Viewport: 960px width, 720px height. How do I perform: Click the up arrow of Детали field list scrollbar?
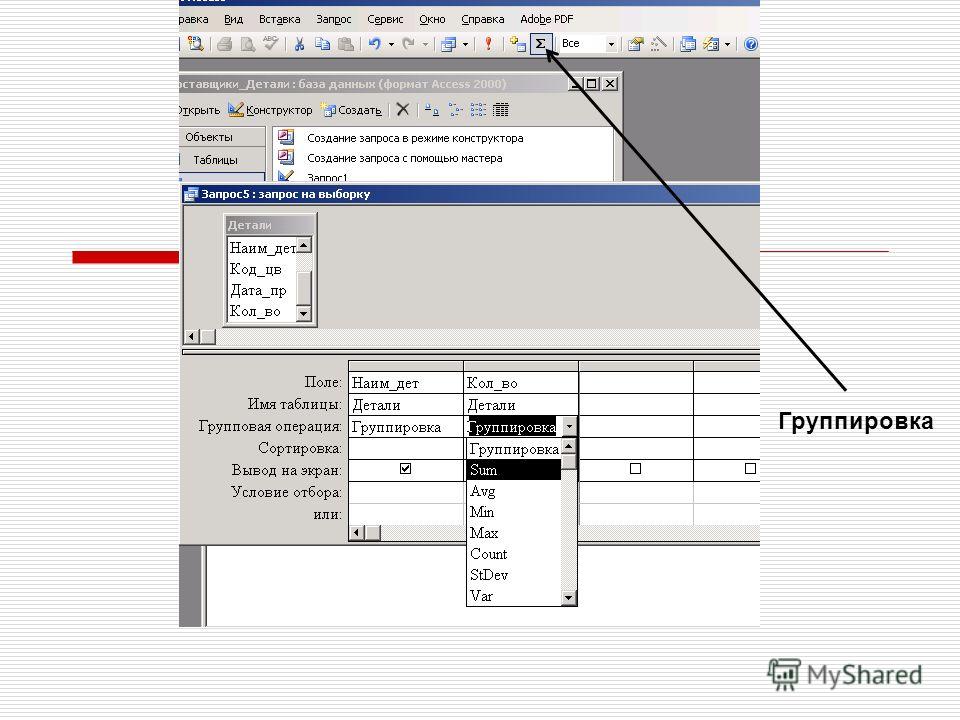304,246
